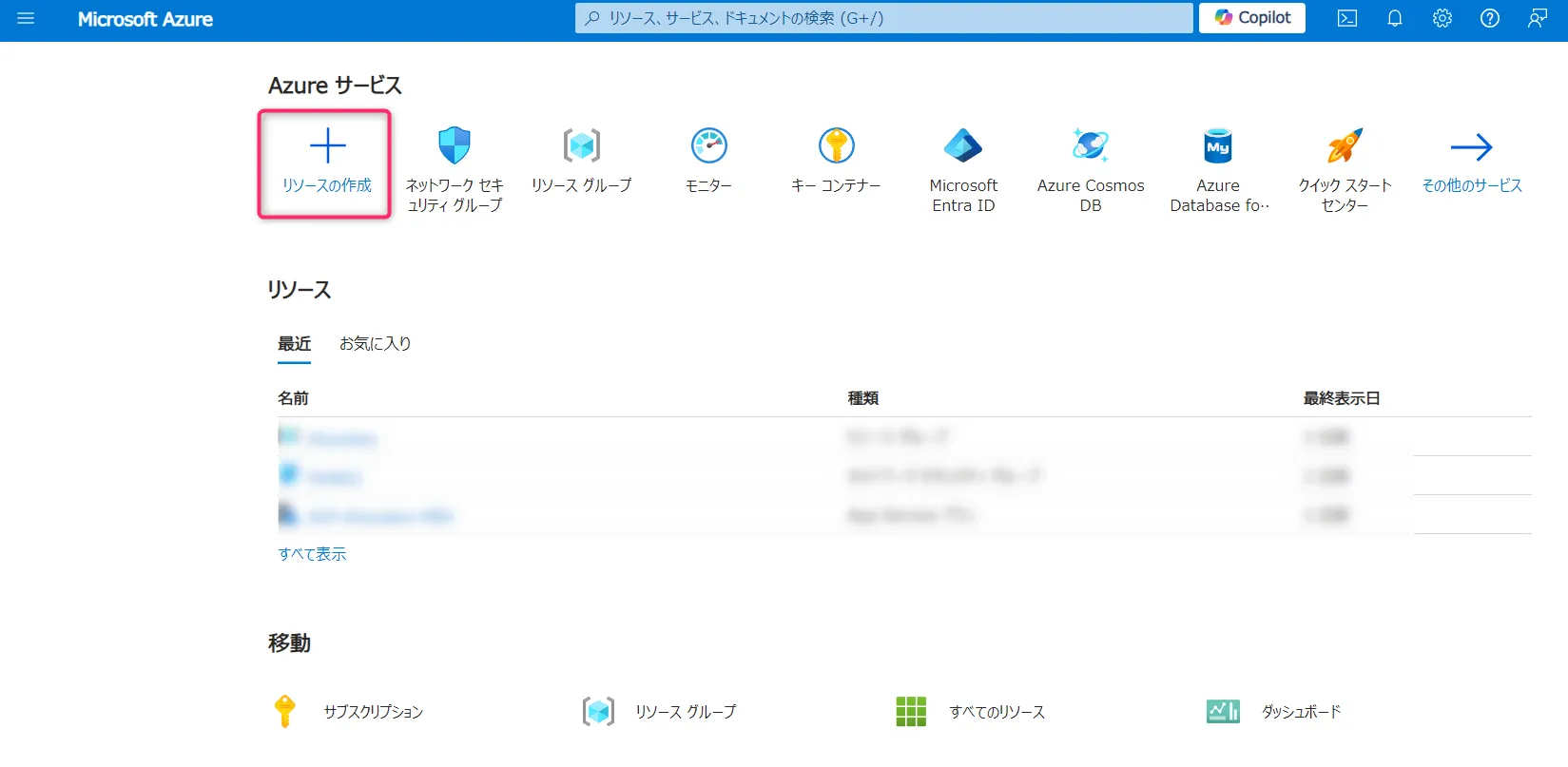Click the すべて表示 link
This screenshot has height=767, width=1568.
pyautogui.click(x=312, y=554)
